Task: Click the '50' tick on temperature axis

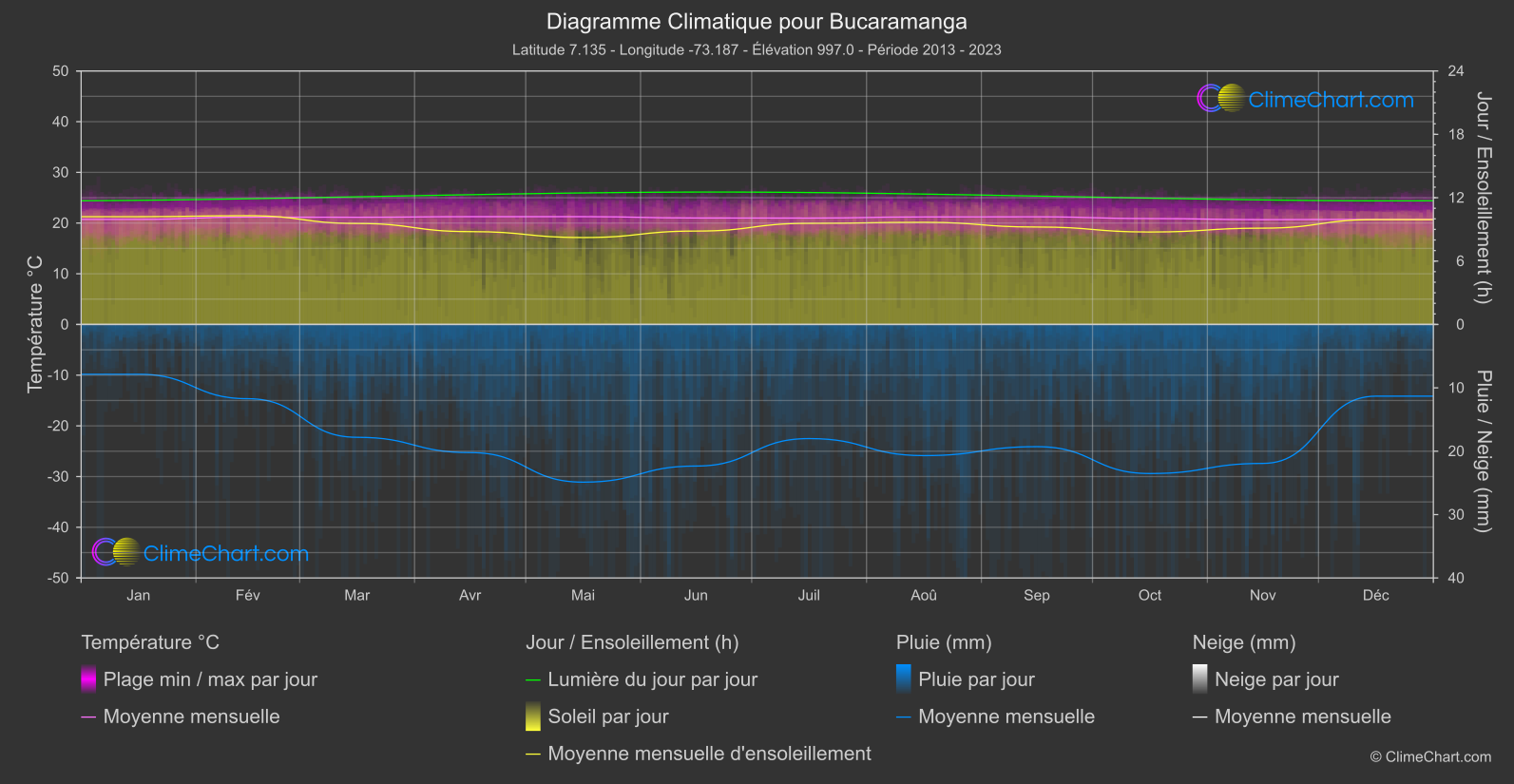Action: 61,71
